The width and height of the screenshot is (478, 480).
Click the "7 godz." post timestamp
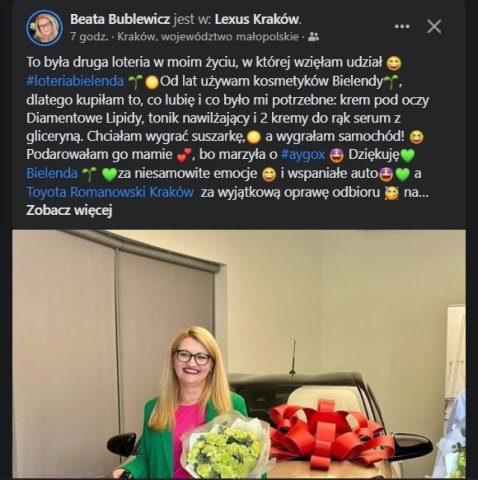(89, 37)
